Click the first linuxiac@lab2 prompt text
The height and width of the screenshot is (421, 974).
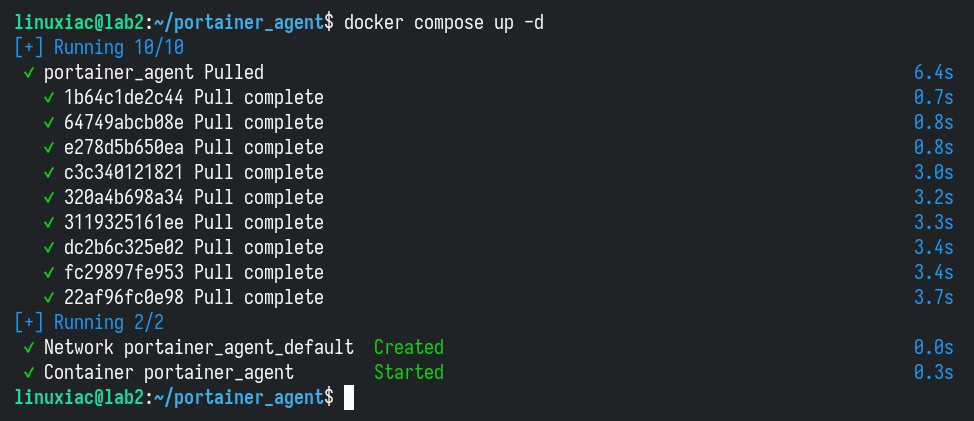coord(79,23)
